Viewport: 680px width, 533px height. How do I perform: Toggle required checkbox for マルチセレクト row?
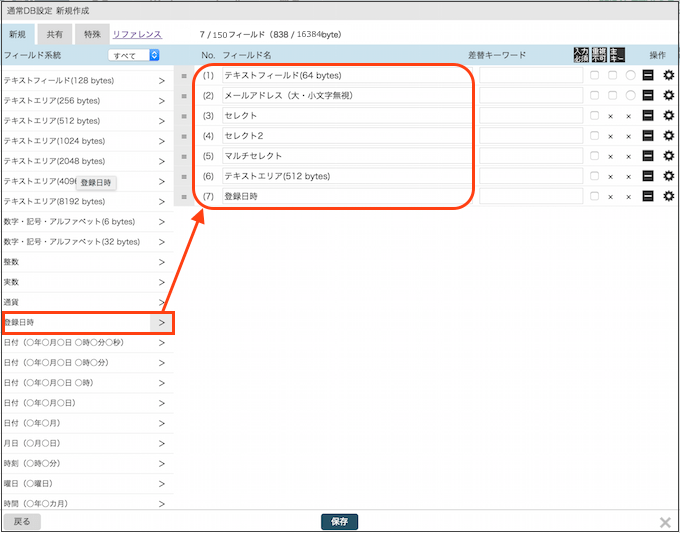(595, 156)
